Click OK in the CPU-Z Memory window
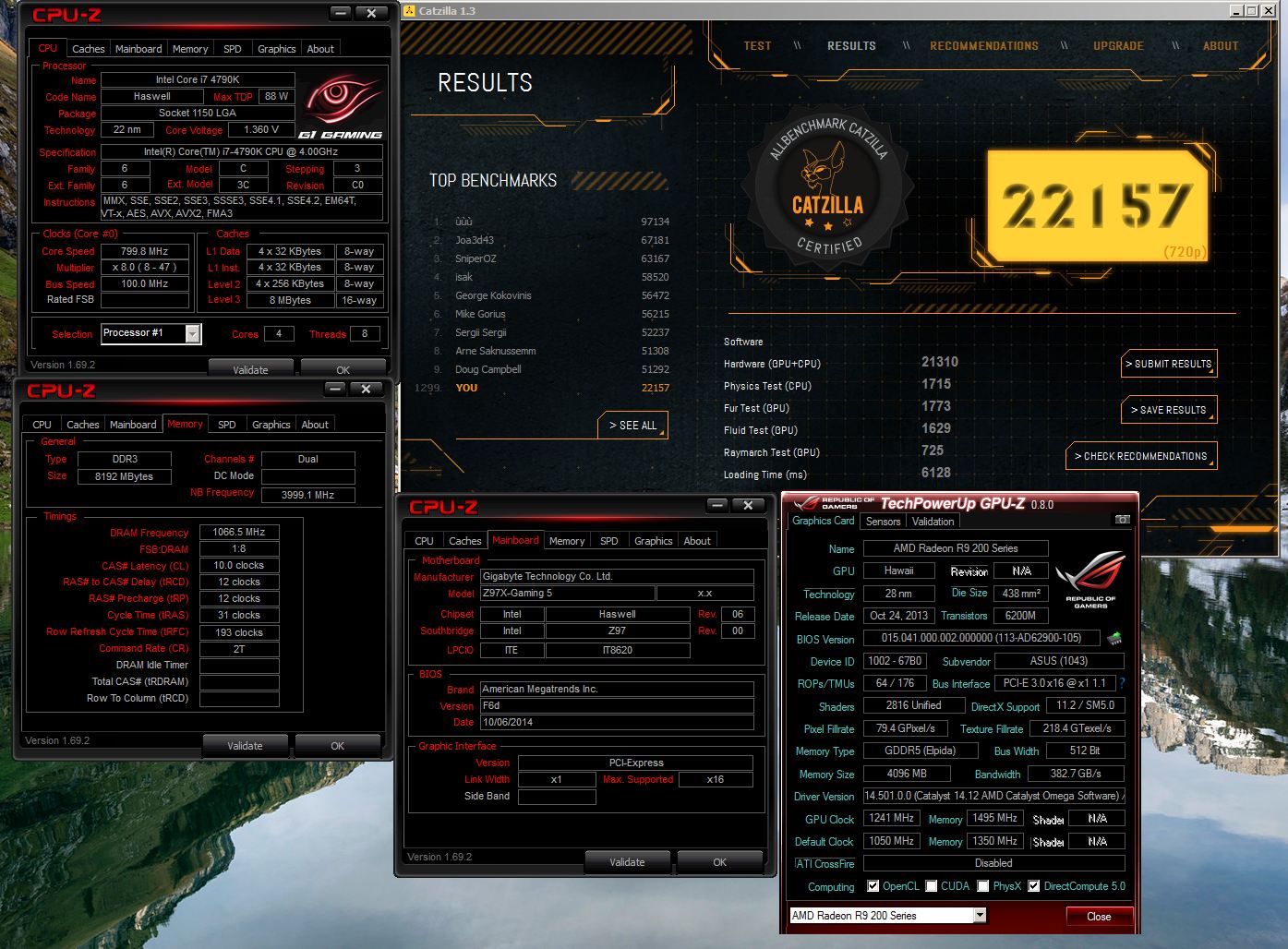The image size is (1288, 949). click(x=338, y=746)
